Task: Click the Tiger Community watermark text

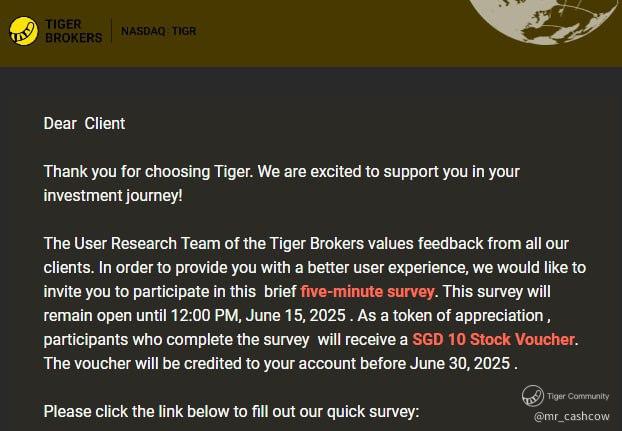Action: pyautogui.click(x=578, y=396)
